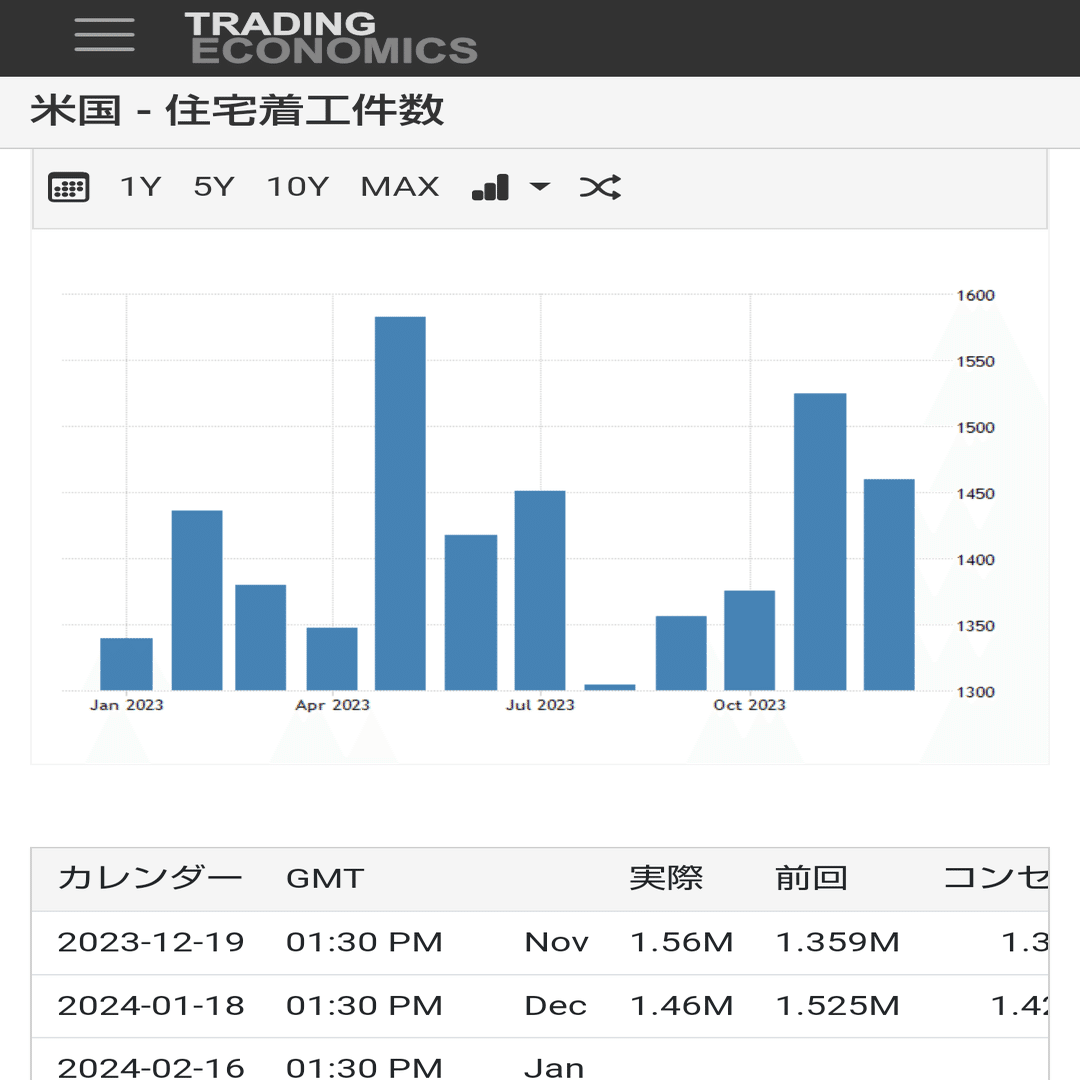Open the calendar date range picker
Screen dimensions: 1080x1080
[68, 187]
